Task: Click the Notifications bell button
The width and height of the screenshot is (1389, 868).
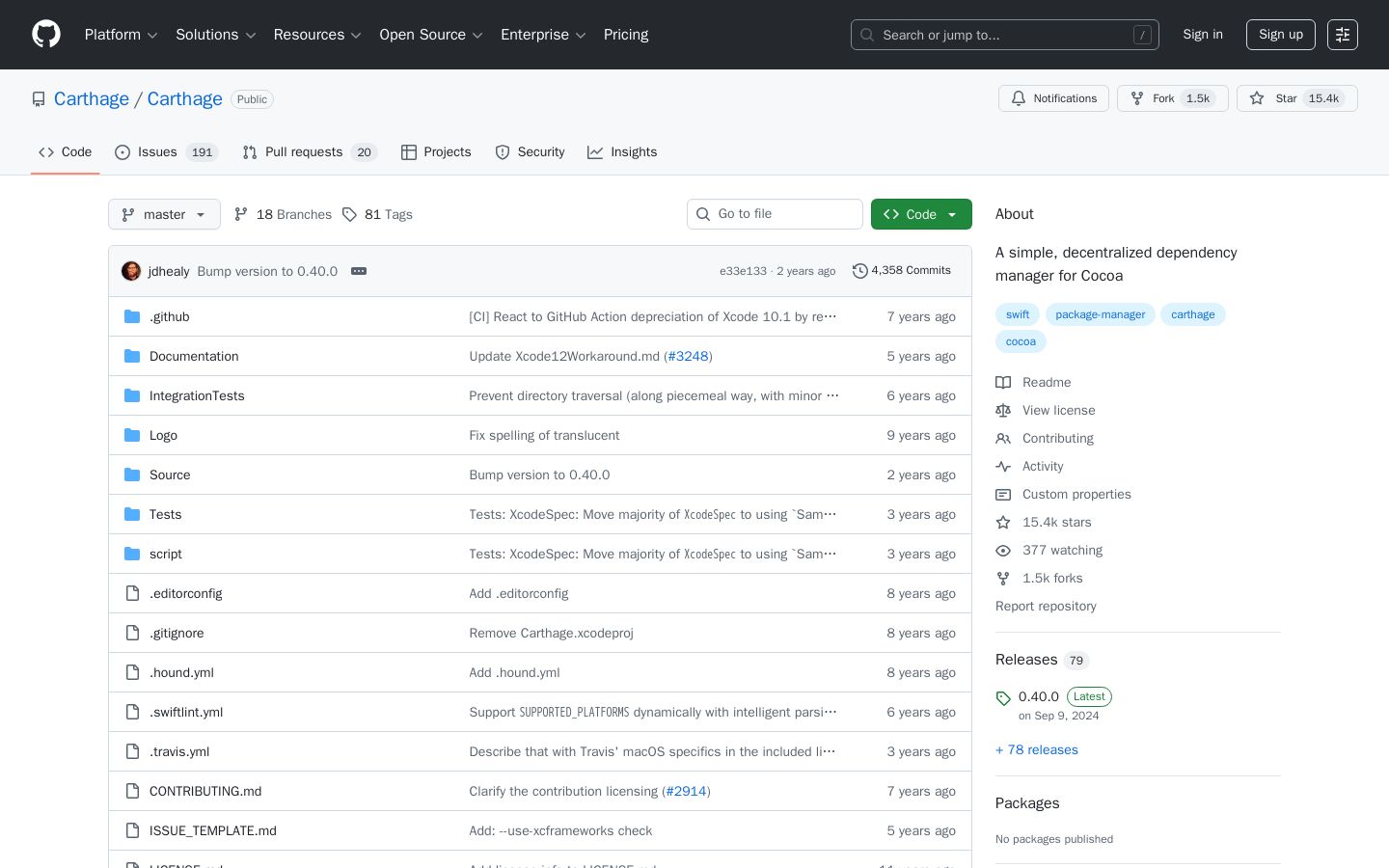Action: [x=1053, y=98]
